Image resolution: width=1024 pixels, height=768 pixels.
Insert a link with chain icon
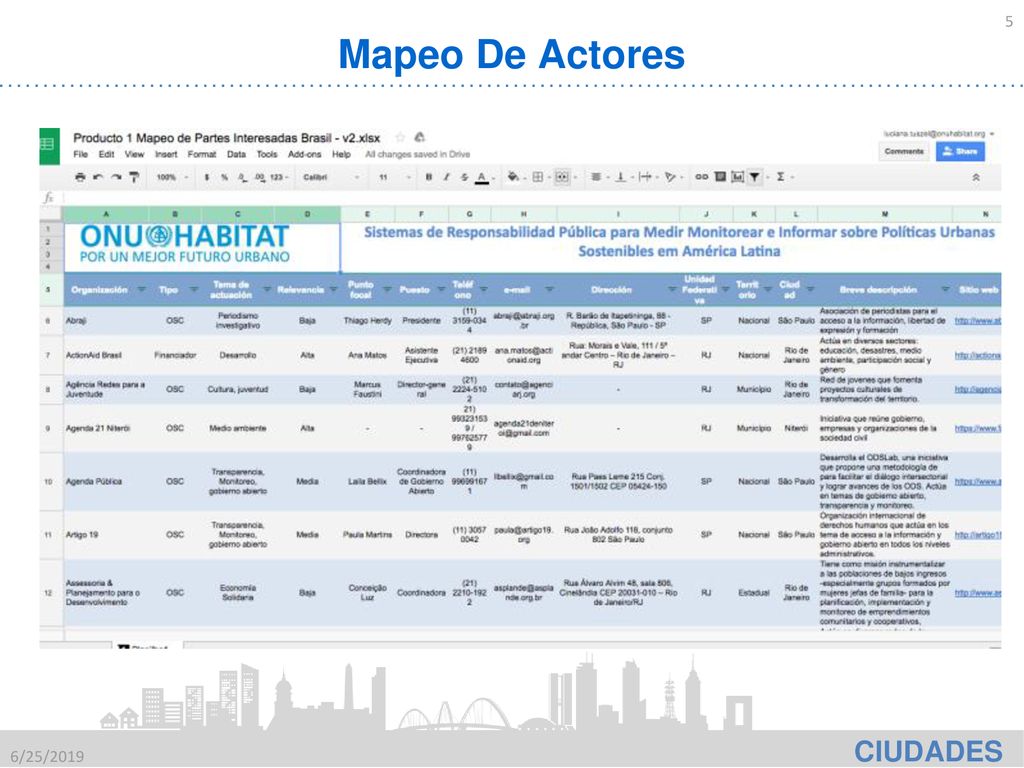[701, 177]
